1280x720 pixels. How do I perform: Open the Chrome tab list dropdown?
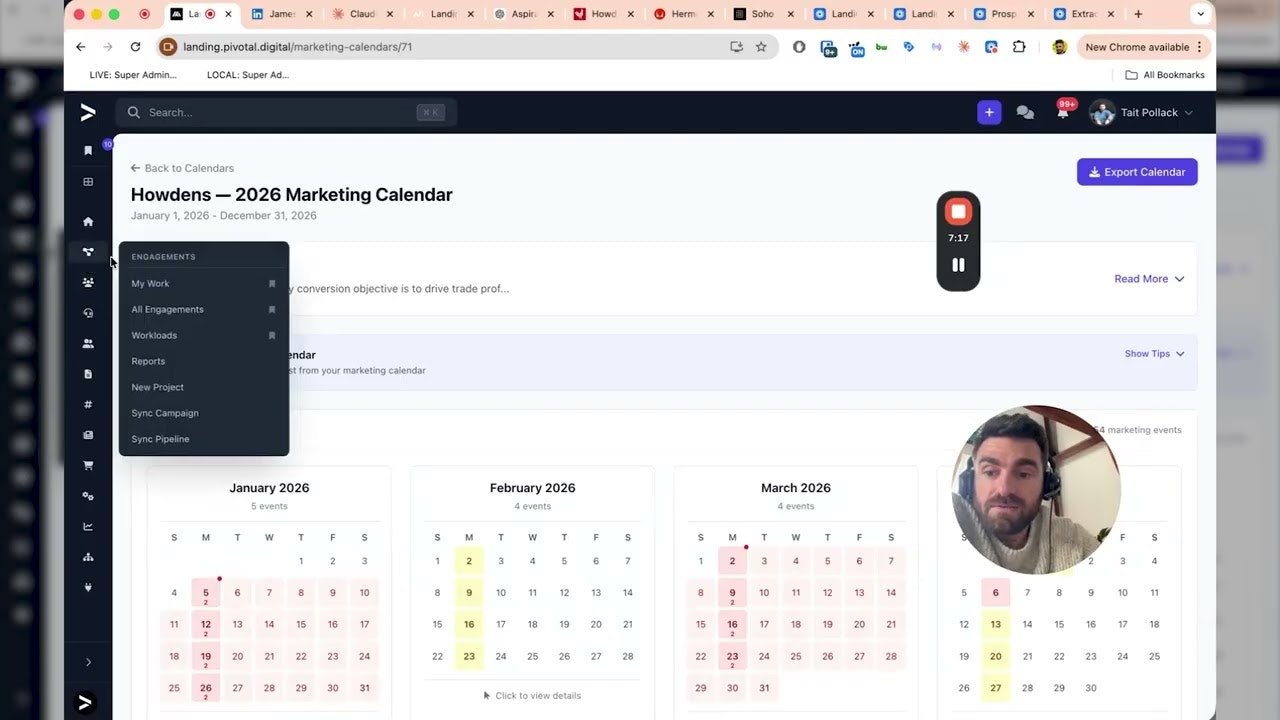click(x=1200, y=14)
